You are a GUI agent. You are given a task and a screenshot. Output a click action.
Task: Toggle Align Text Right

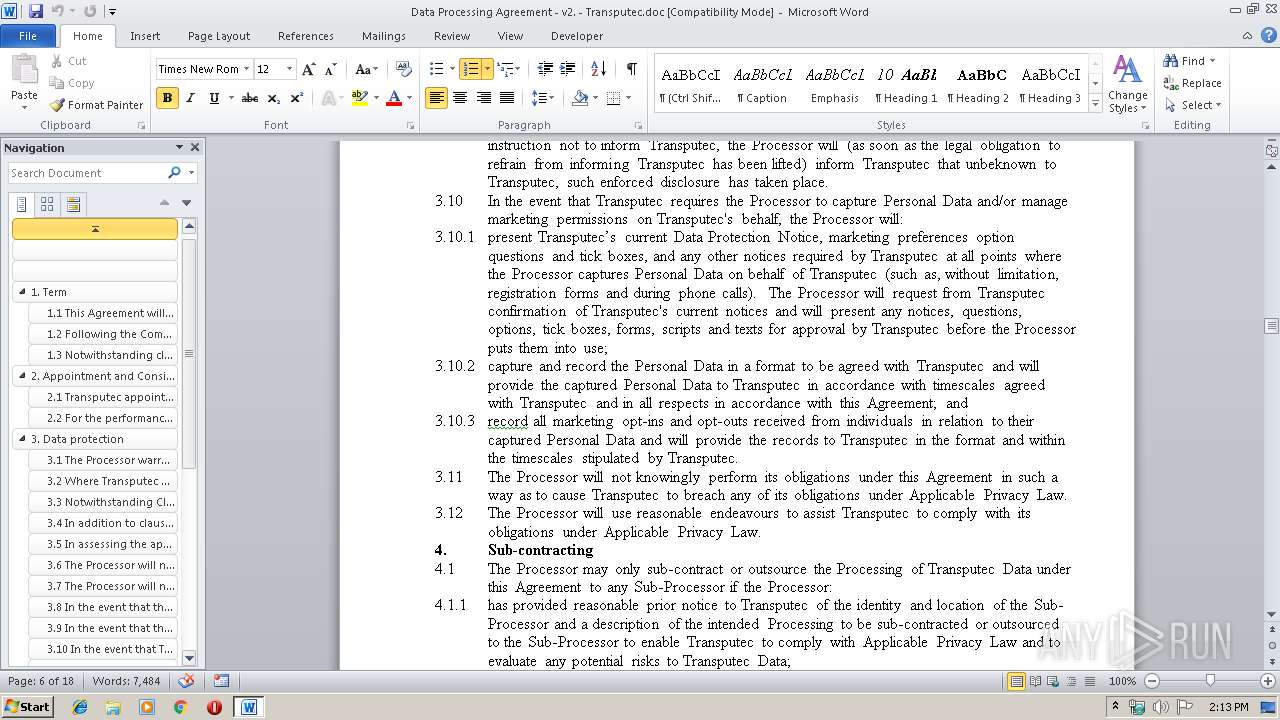point(484,98)
